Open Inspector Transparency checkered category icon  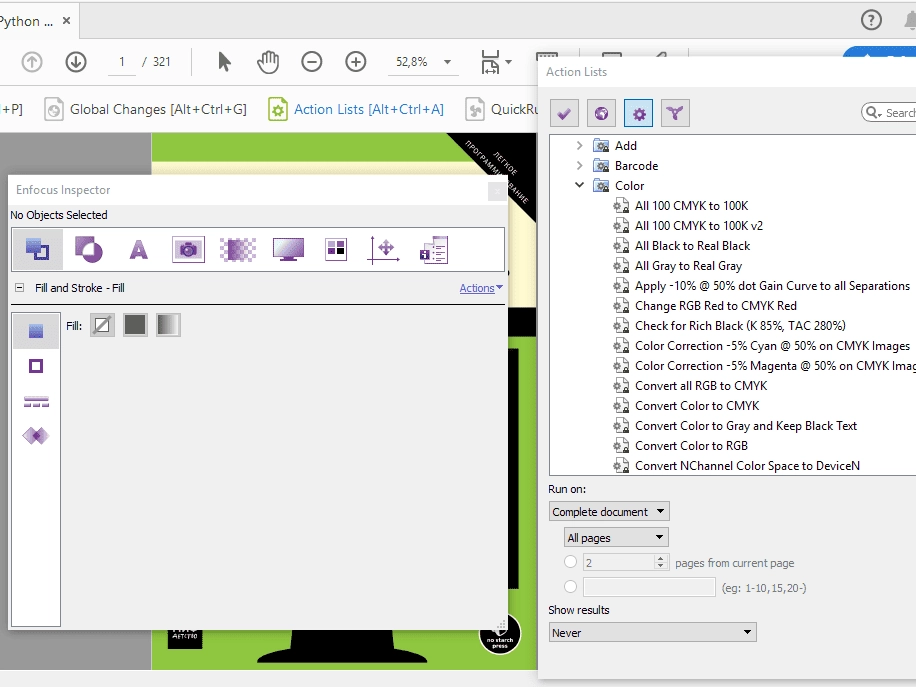pyautogui.click(x=238, y=249)
